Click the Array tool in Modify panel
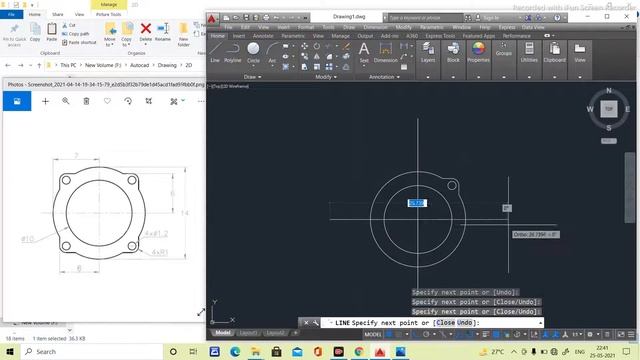The height and width of the screenshot is (360, 640). (x=329, y=67)
